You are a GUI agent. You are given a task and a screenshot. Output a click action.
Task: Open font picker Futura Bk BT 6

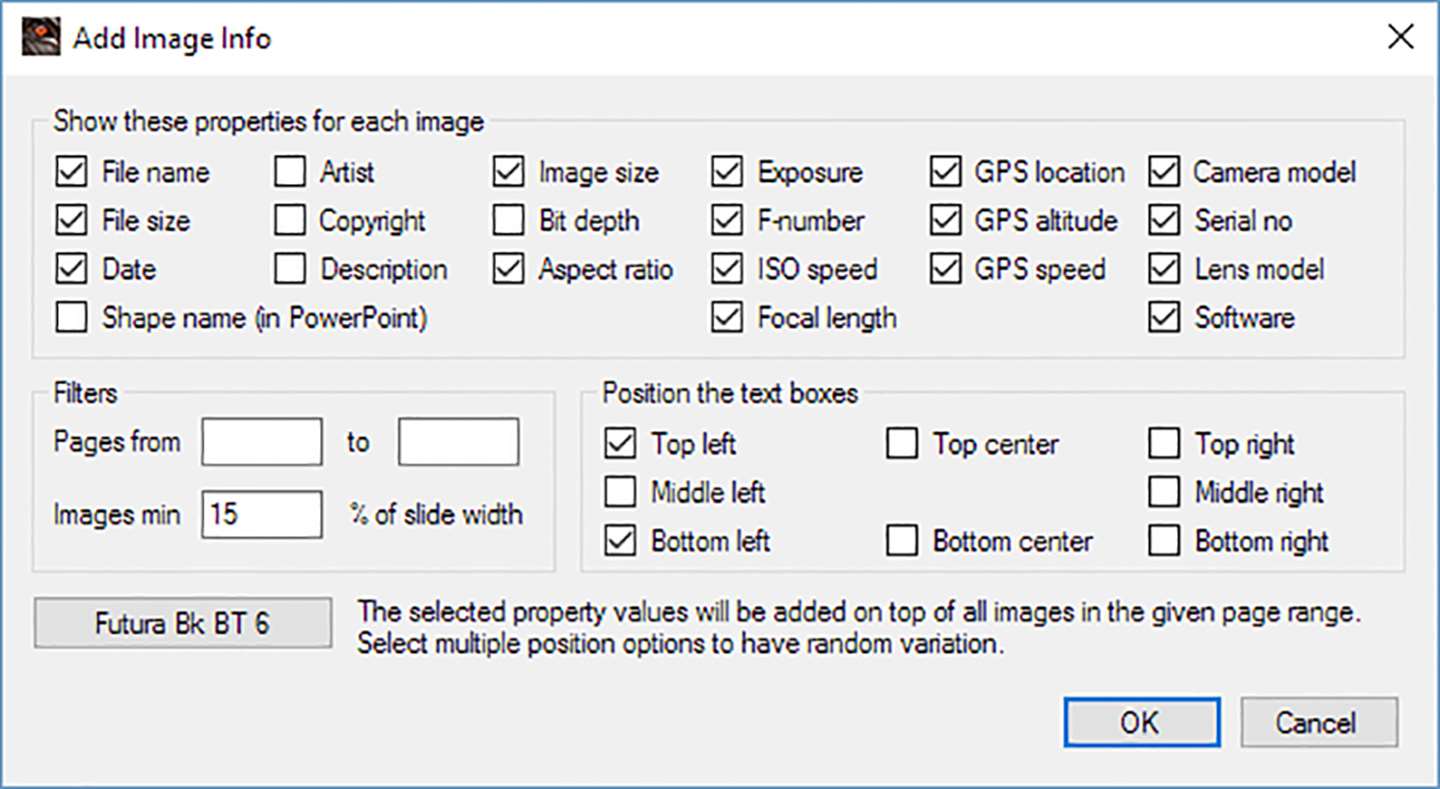click(182, 624)
